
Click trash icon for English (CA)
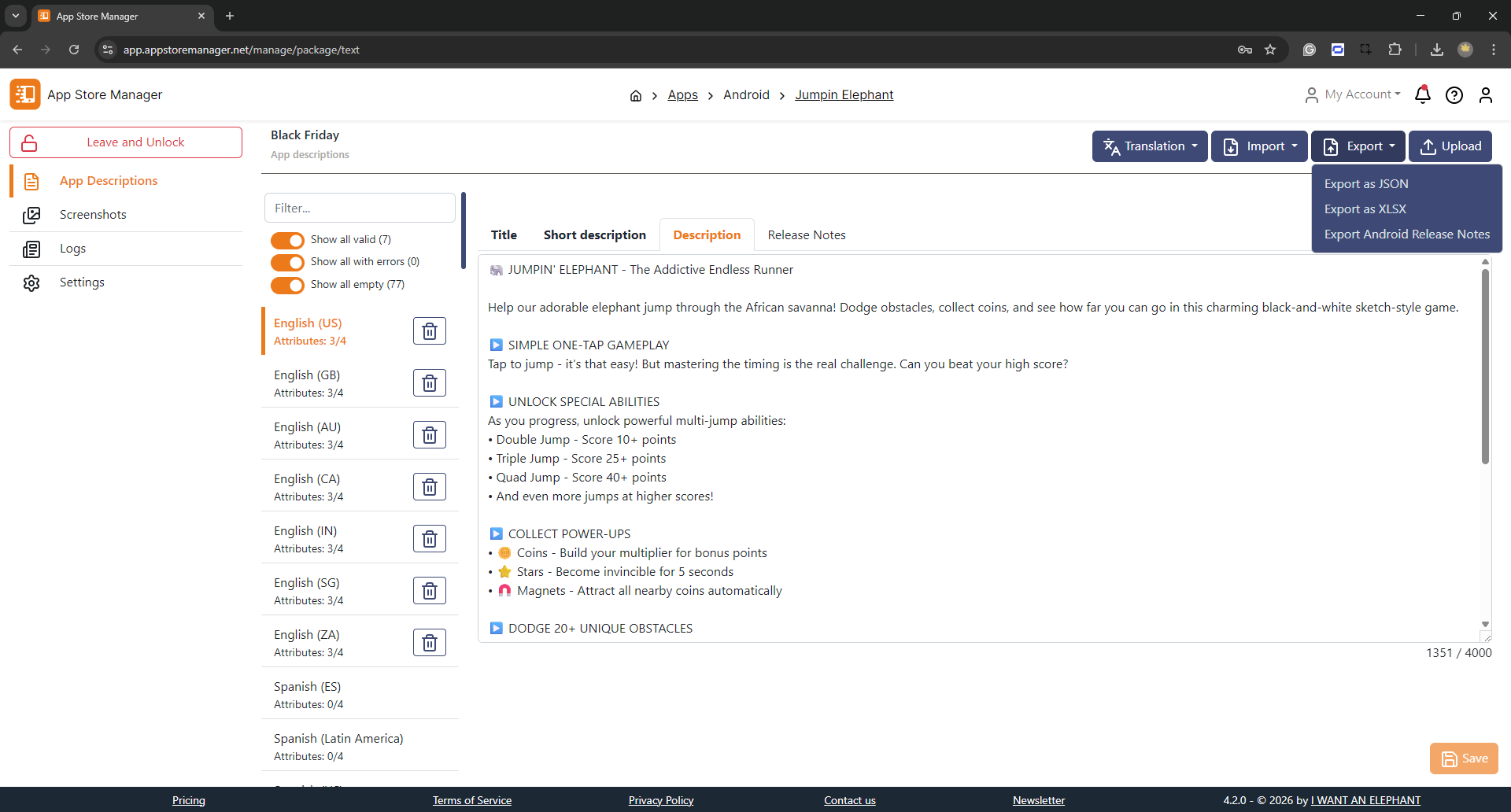pyautogui.click(x=430, y=487)
